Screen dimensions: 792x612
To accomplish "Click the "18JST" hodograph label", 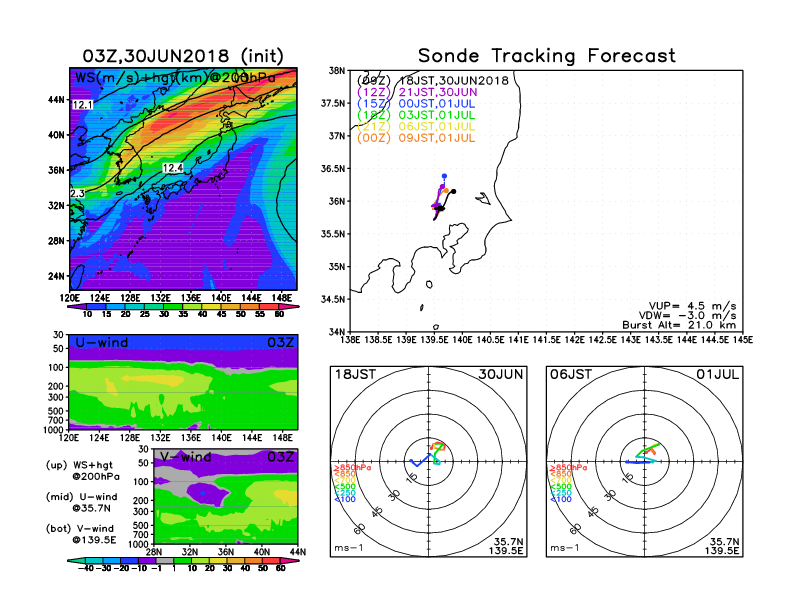I will [355, 374].
